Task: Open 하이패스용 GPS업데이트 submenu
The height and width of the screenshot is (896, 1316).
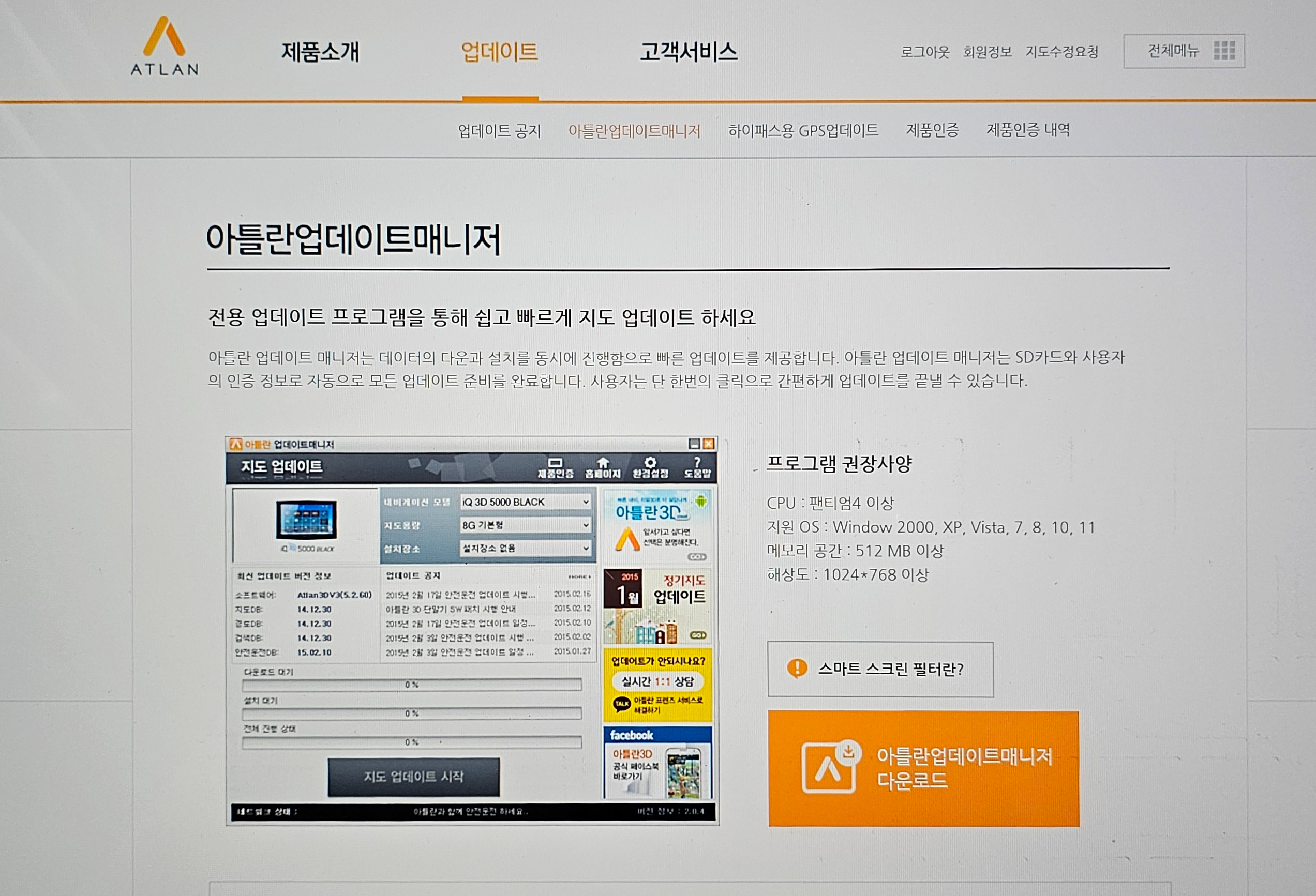Action: tap(803, 131)
